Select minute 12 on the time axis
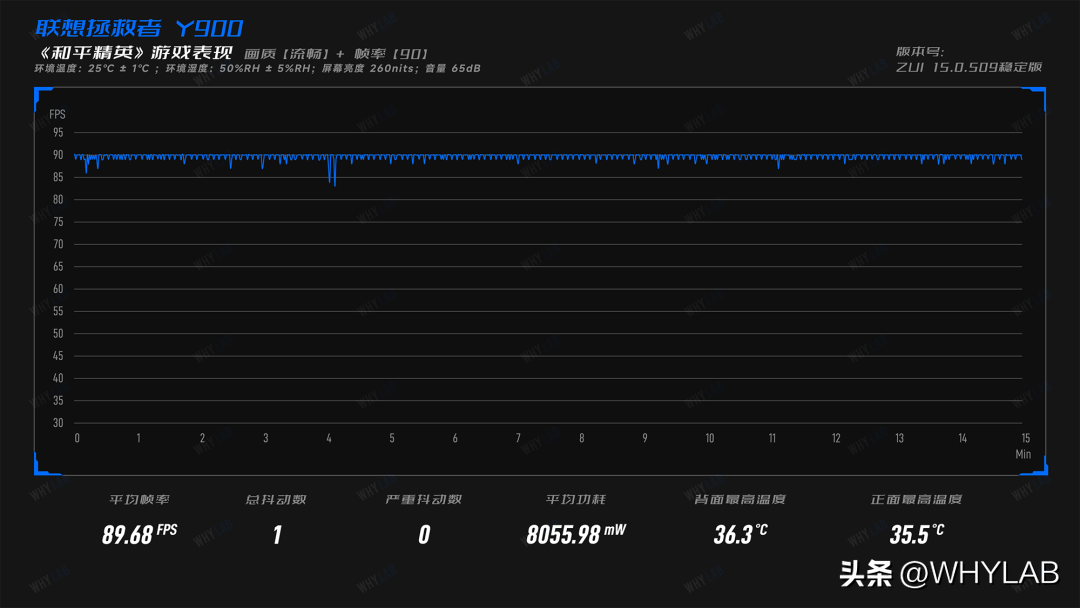The image size is (1080, 608). [x=836, y=438]
